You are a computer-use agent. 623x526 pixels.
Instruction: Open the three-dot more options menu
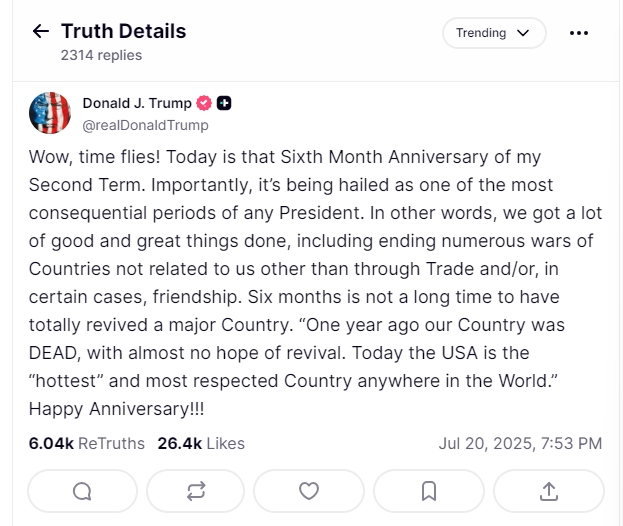point(579,33)
